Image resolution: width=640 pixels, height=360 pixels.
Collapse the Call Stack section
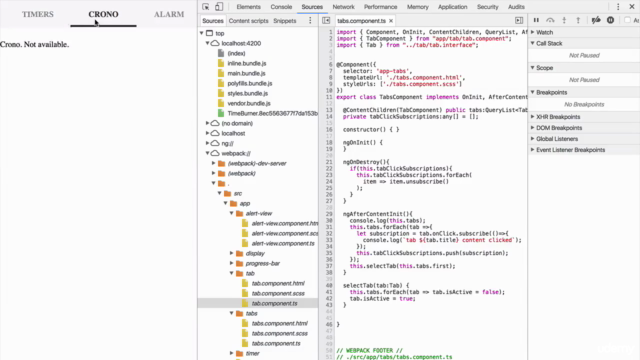532,43
